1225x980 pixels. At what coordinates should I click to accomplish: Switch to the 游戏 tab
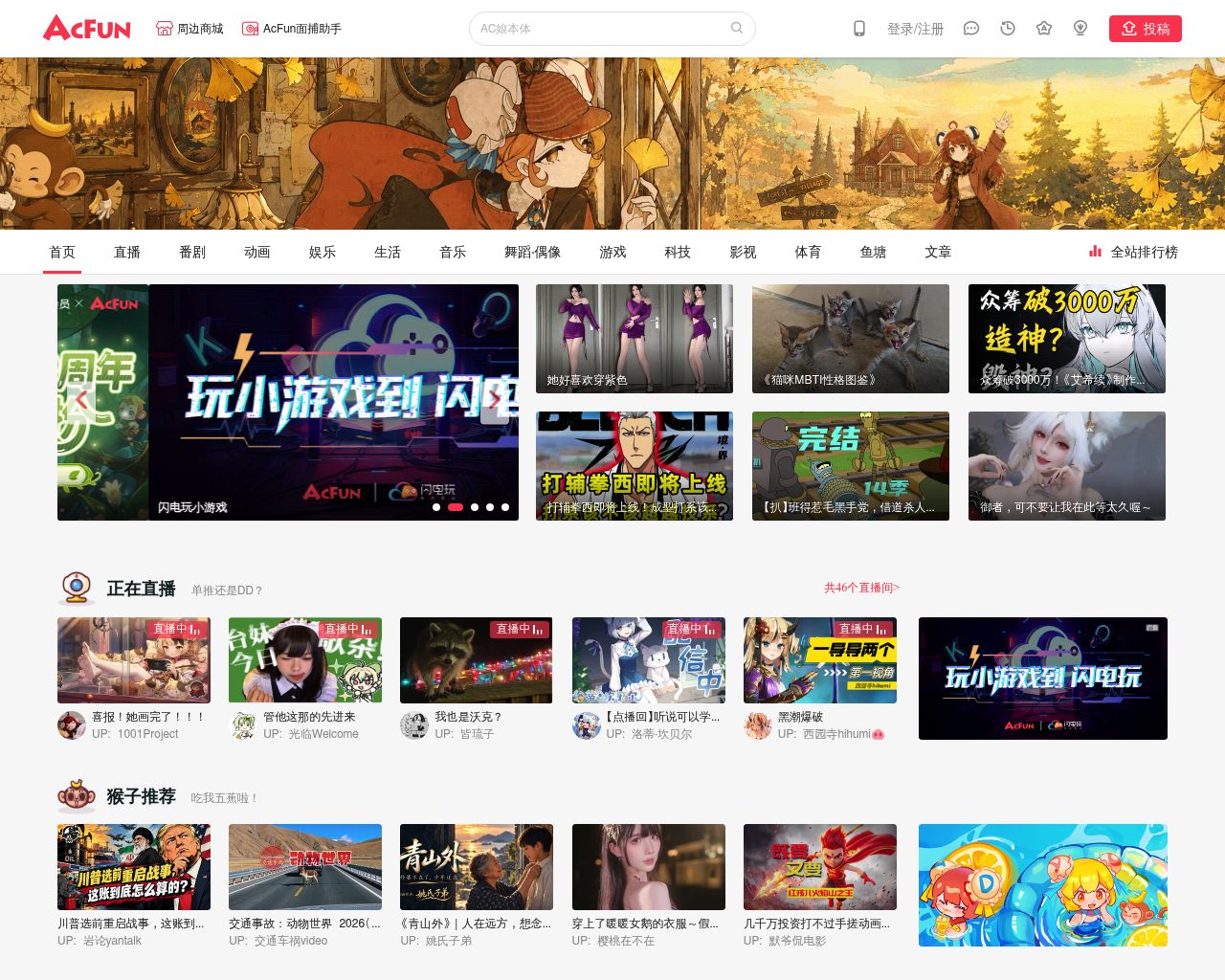pos(612,252)
